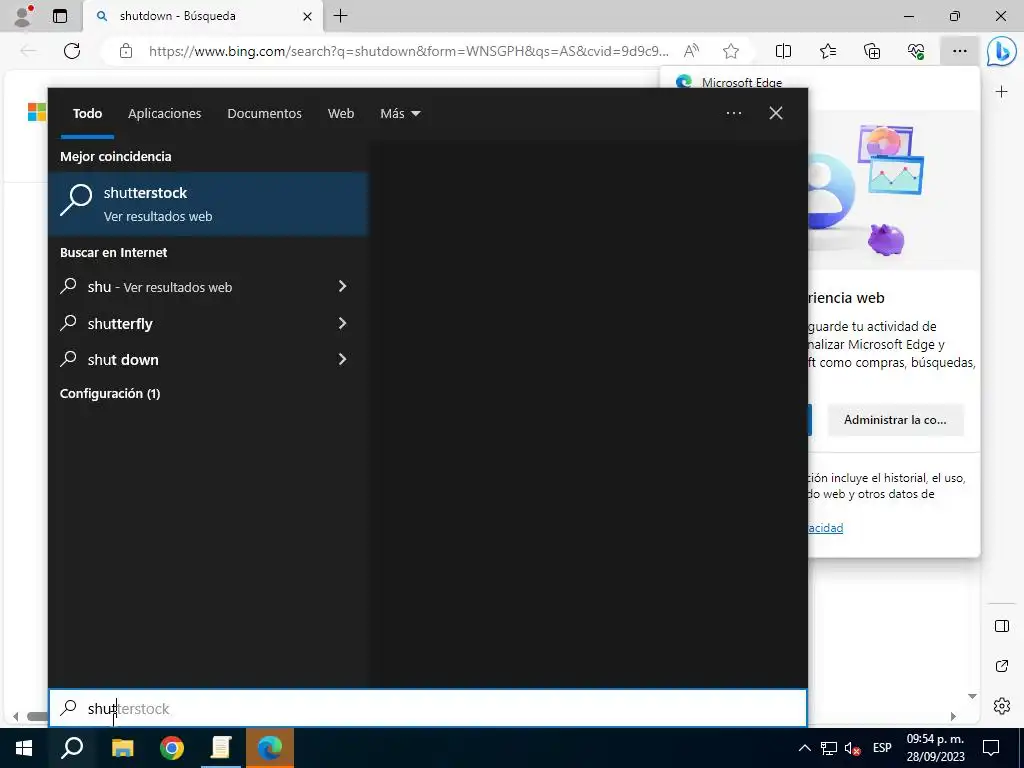Image resolution: width=1024 pixels, height=768 pixels.
Task: Select the Todo search tab
Action: coord(88,114)
